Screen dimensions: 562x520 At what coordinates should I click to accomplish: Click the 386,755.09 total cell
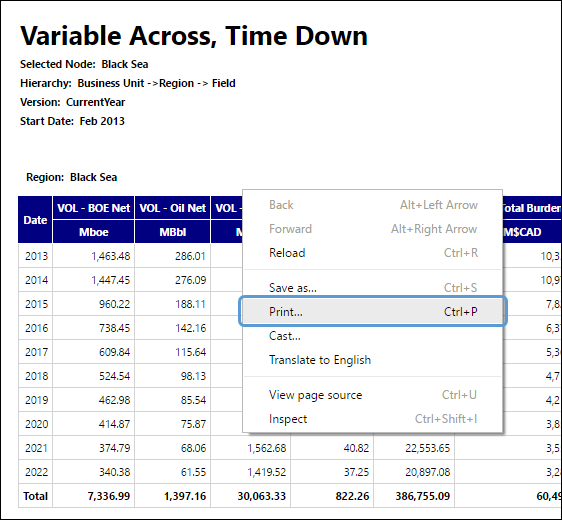point(414,496)
